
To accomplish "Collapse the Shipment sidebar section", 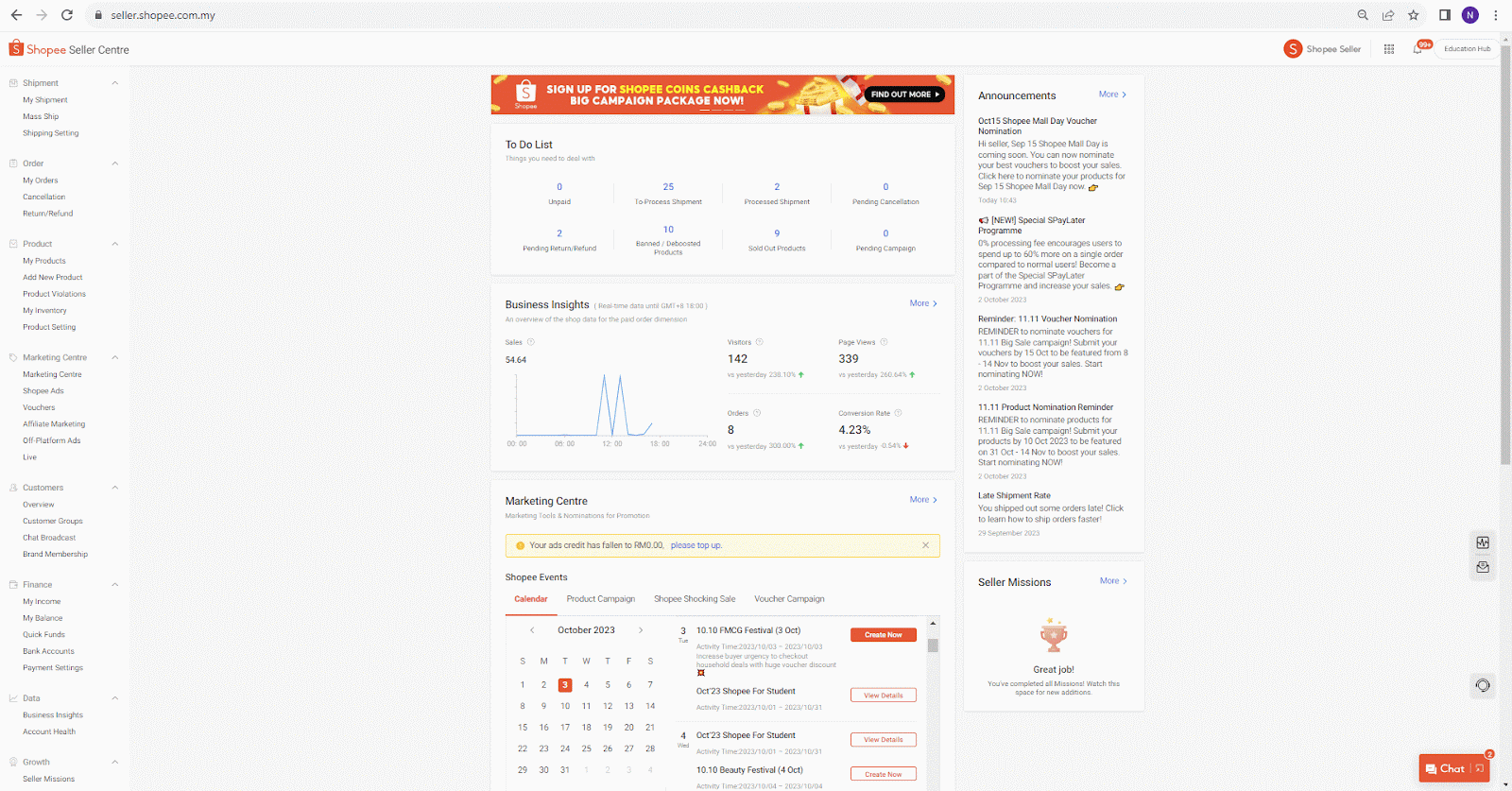I will tap(115, 83).
